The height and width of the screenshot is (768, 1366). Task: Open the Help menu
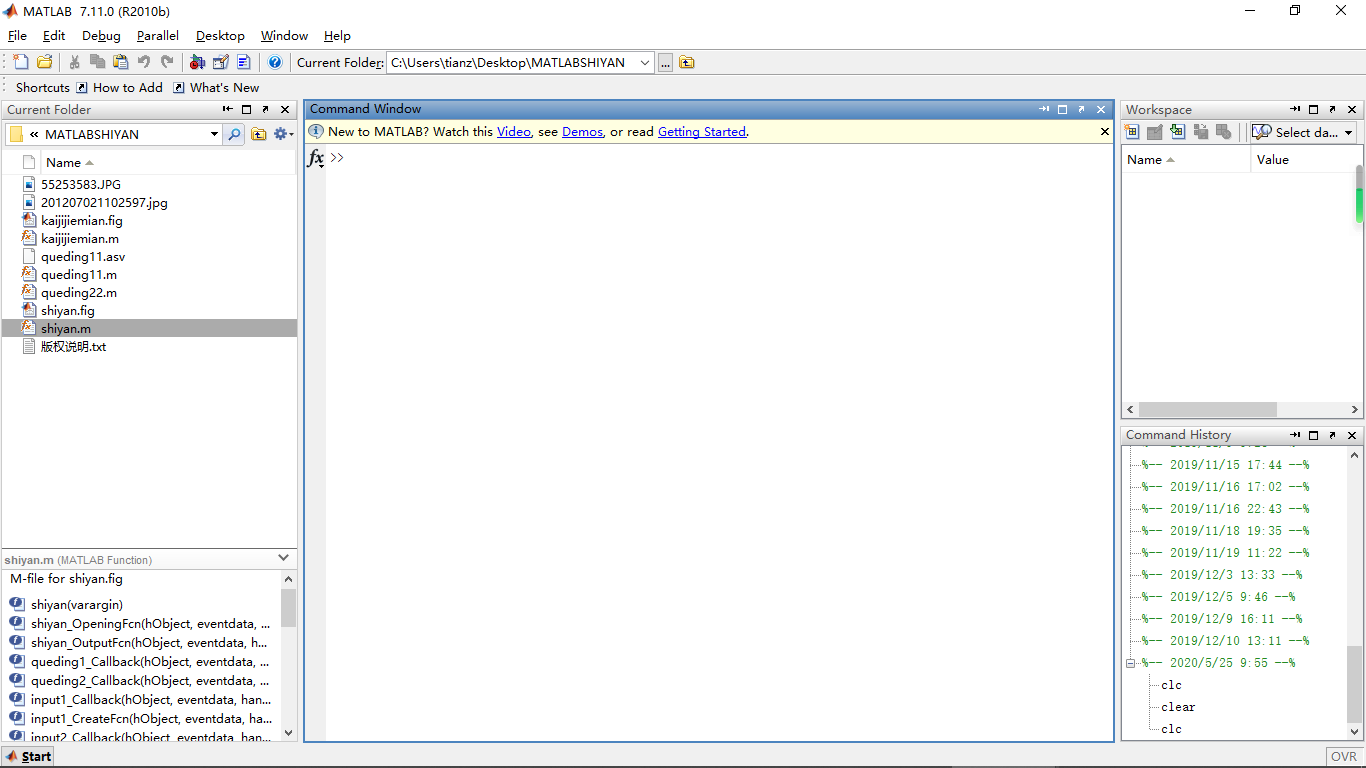[337, 35]
